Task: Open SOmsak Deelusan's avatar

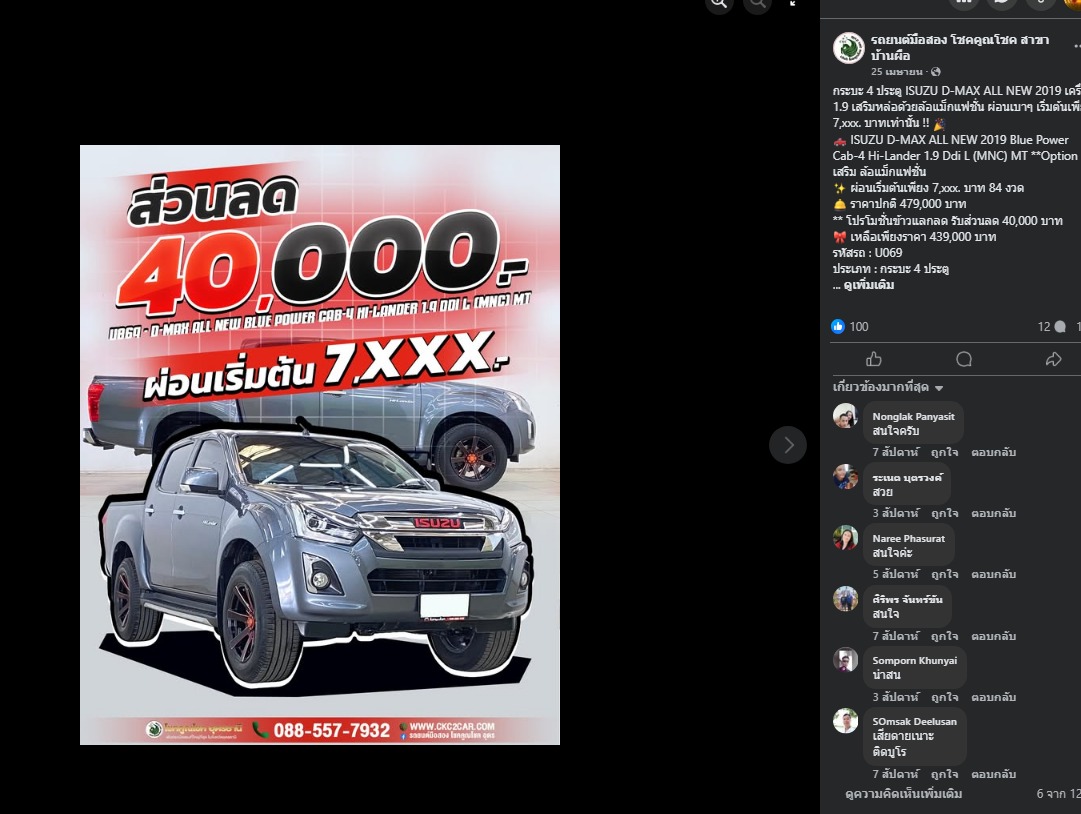Action: point(845,721)
